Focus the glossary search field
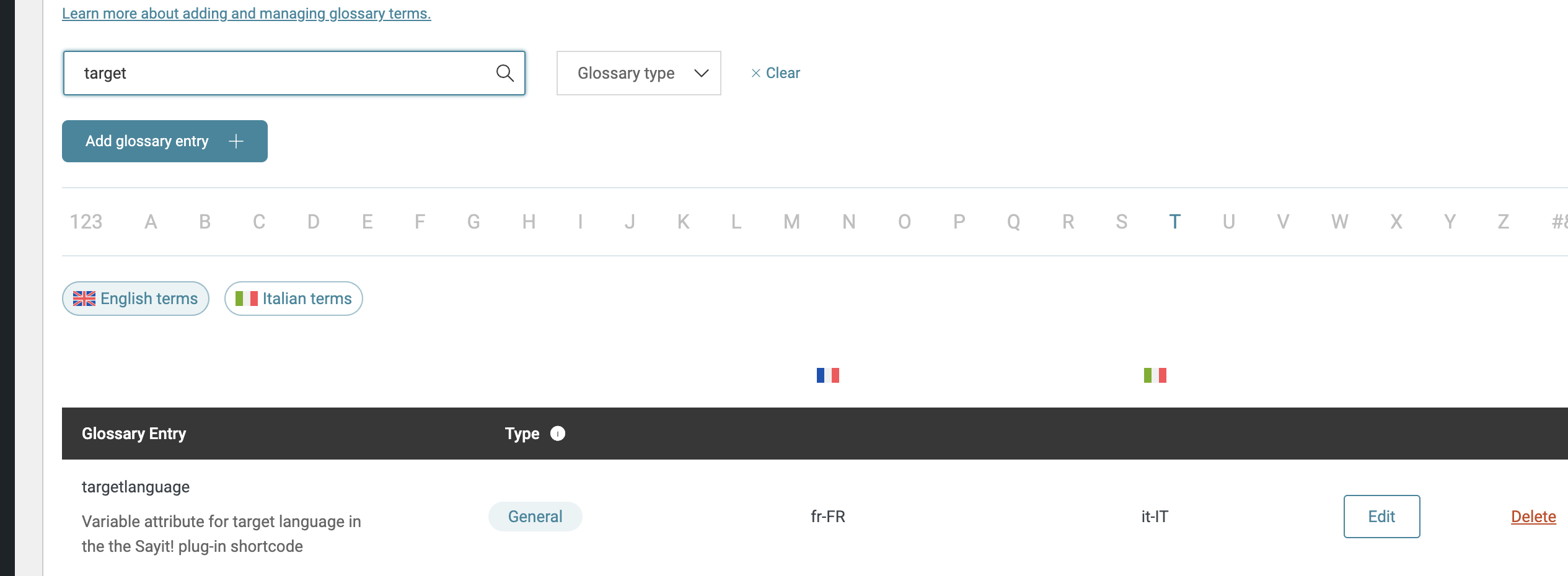This screenshot has height=576, width=1568. click(294, 73)
